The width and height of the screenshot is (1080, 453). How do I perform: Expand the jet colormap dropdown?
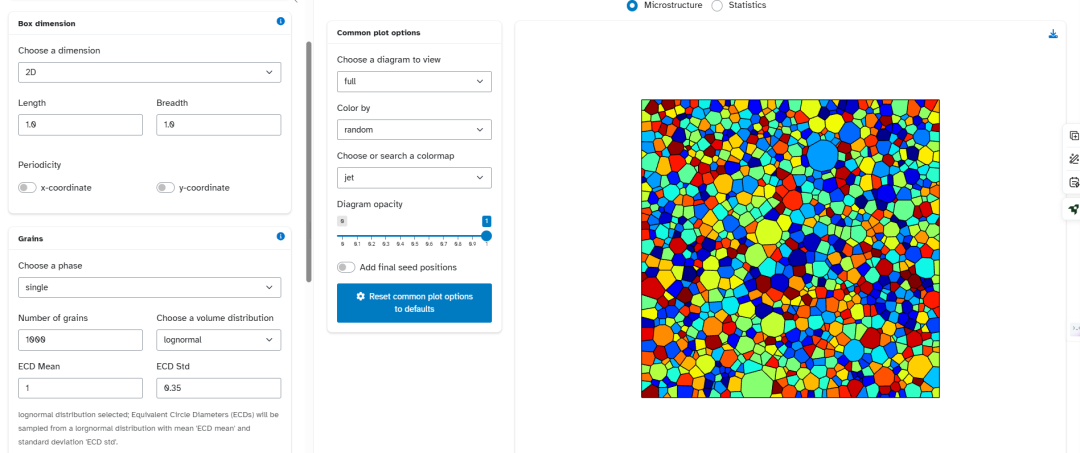point(414,178)
